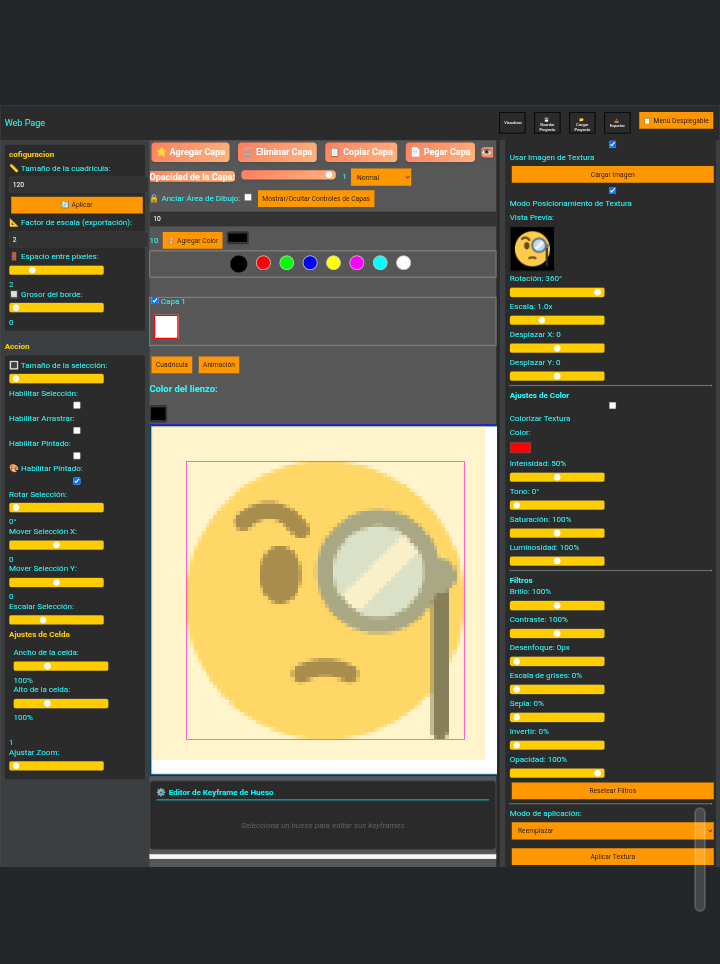Toggle the Anclar Área de Dibujo checkbox

click(248, 197)
